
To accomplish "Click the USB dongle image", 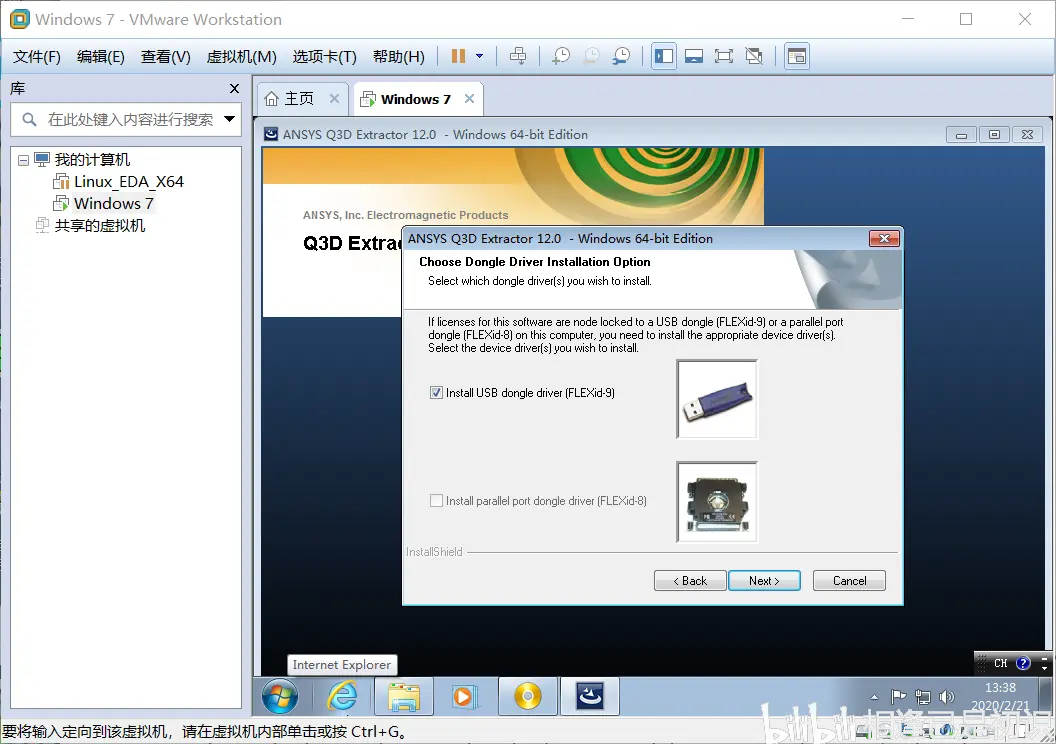I will click(x=717, y=399).
